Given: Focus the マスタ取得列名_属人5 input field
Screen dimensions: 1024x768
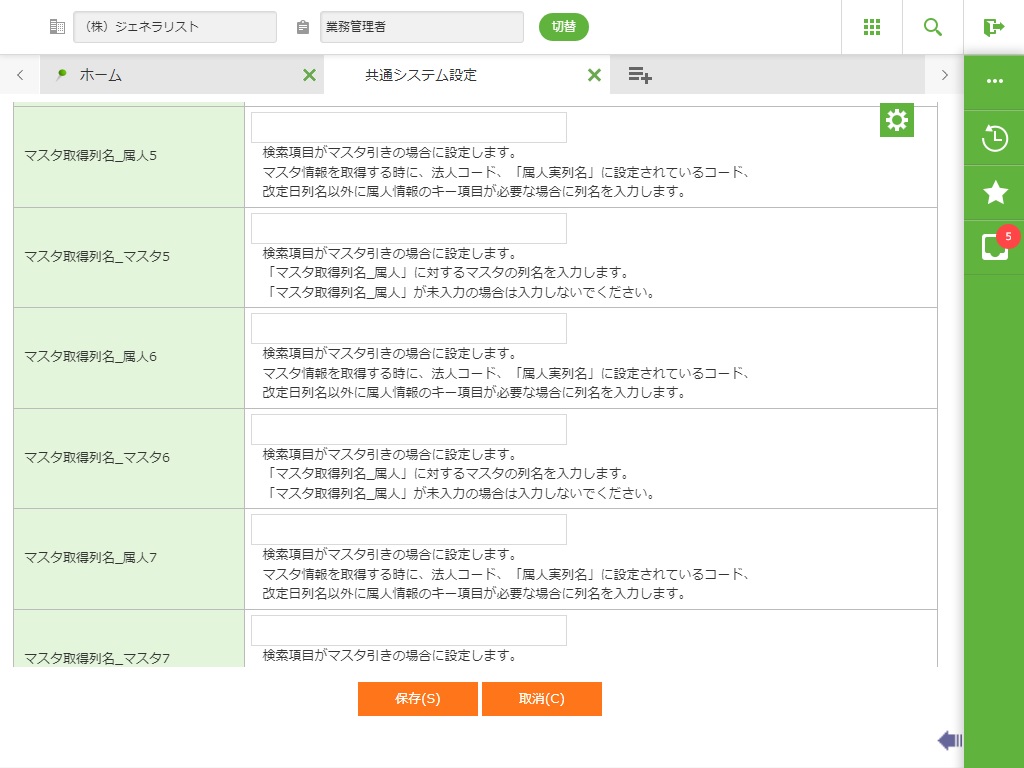Looking at the screenshot, I should tap(408, 127).
